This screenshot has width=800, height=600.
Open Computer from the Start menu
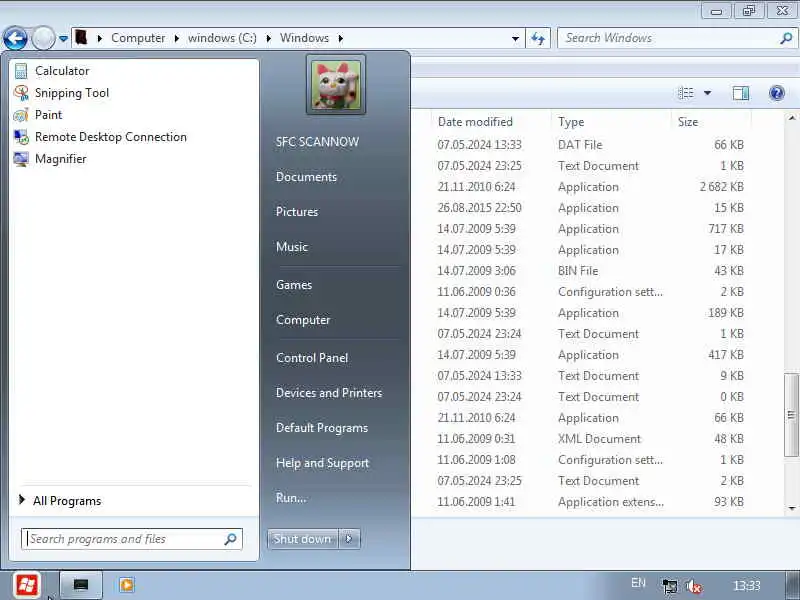[303, 320]
